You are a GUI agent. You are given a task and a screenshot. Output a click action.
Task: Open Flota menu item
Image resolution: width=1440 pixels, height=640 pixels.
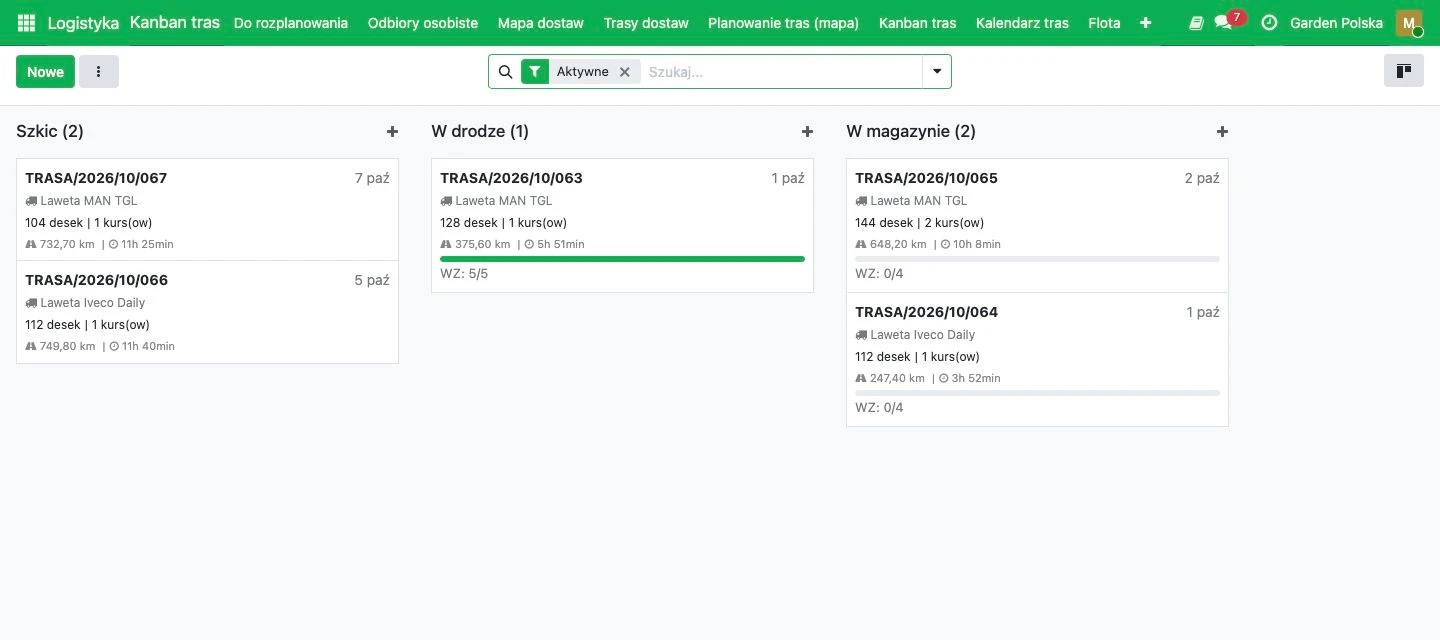(1104, 23)
